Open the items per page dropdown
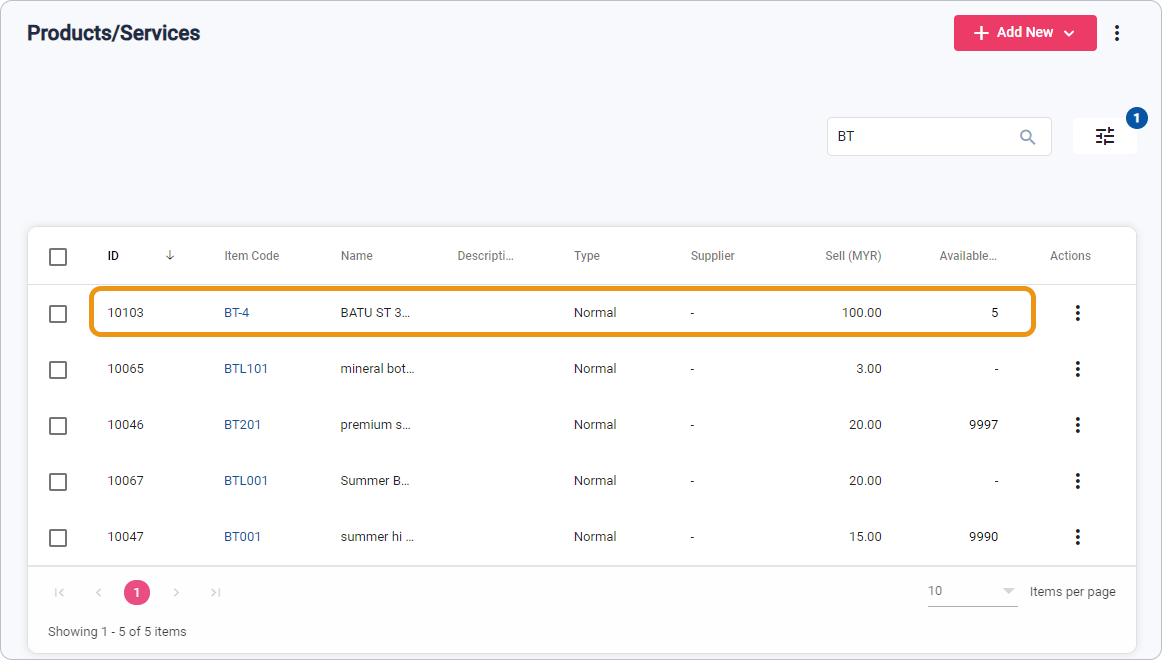 coord(972,591)
